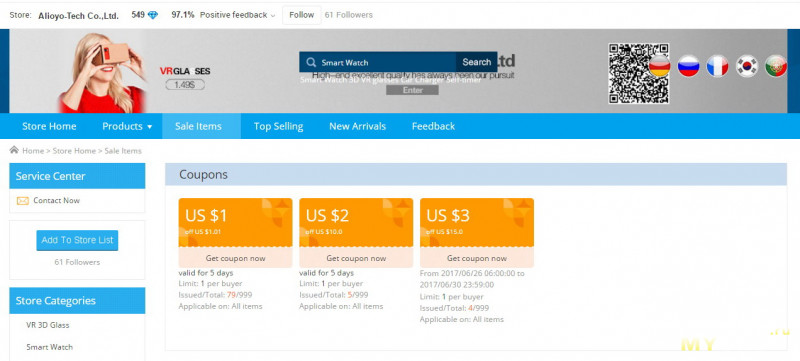
Task: Click the Enter button in banner
Action: coord(412,90)
